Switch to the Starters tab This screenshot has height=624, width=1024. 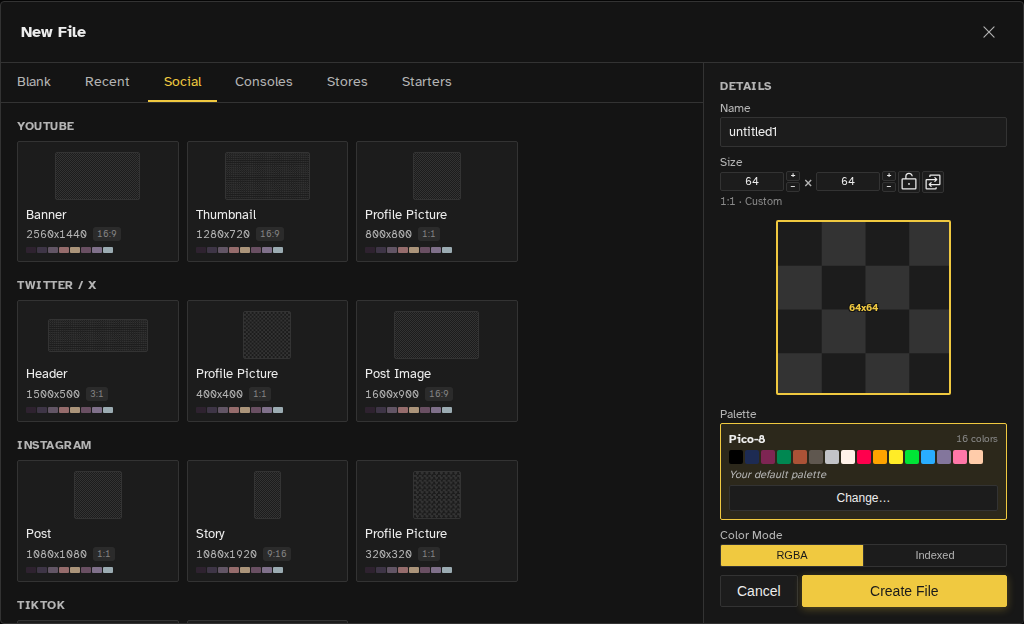[x=426, y=82]
